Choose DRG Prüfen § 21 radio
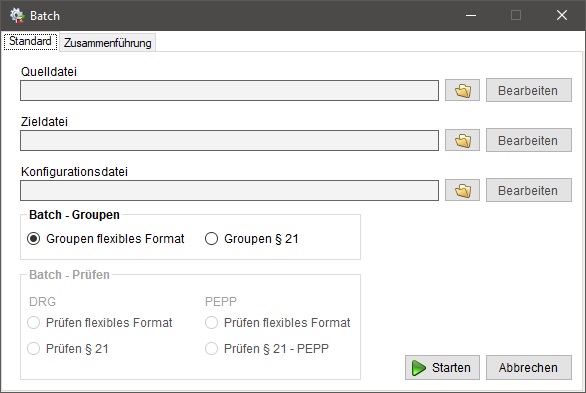 (68, 349)
